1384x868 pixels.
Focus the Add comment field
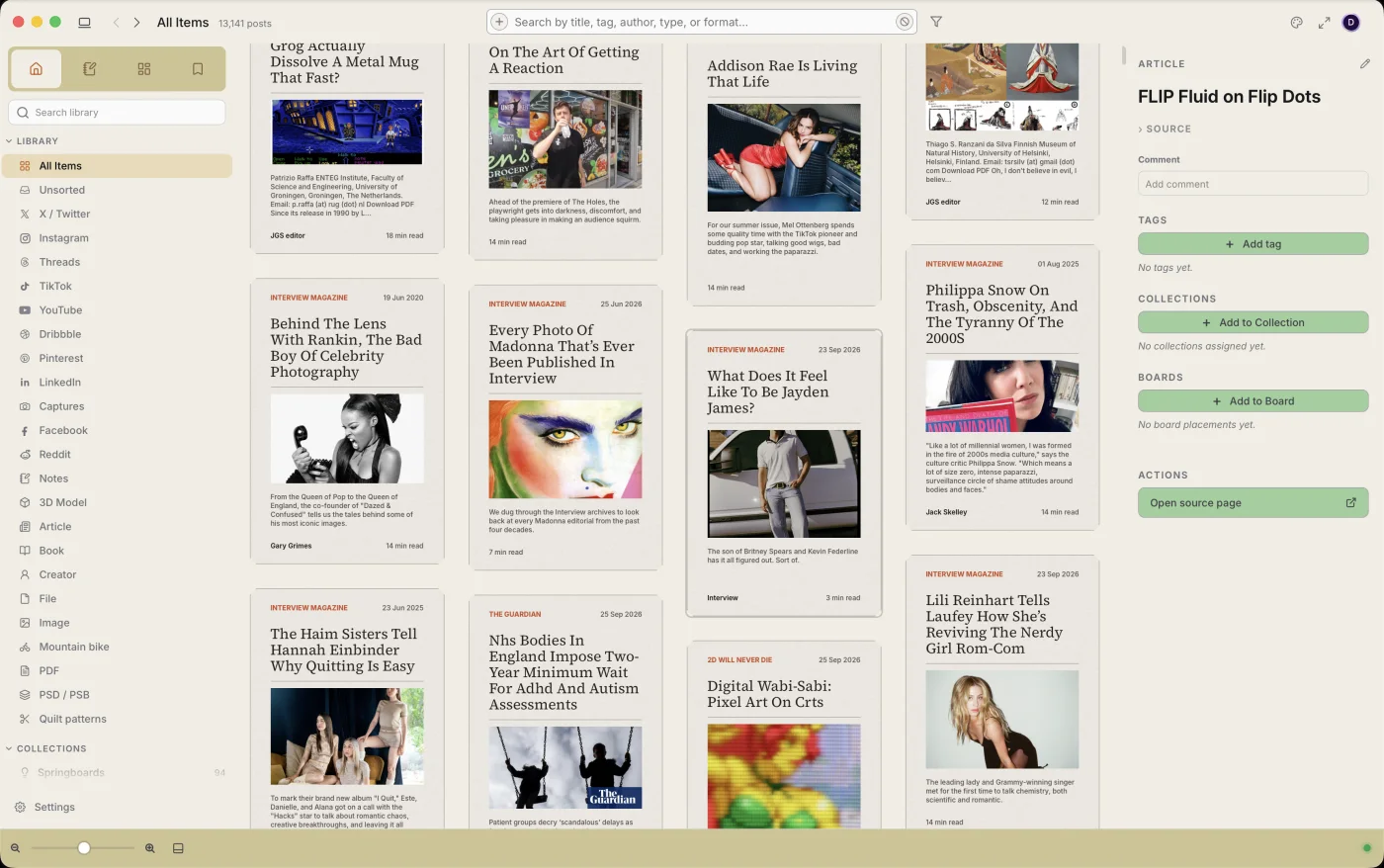point(1253,184)
